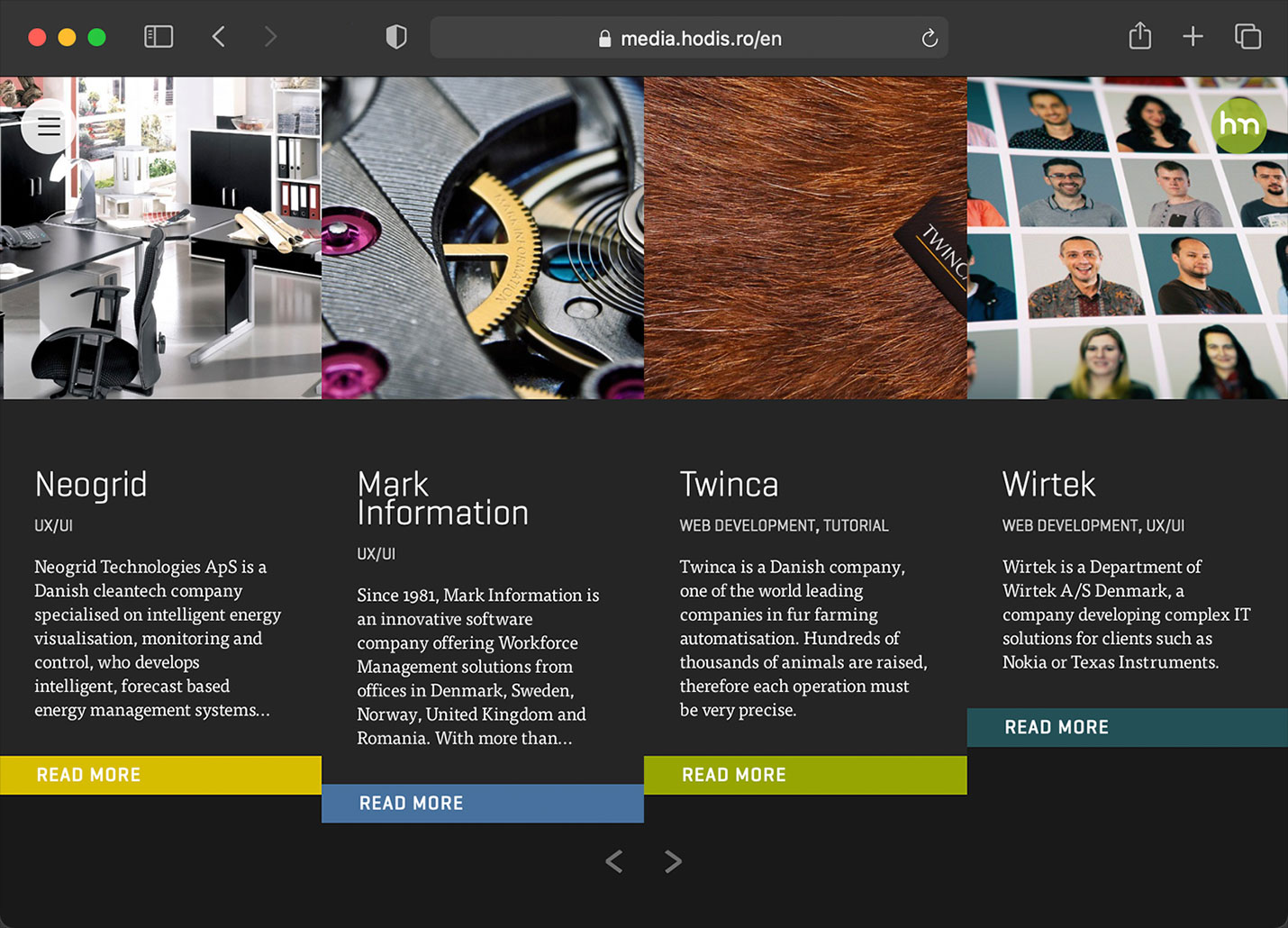Image resolution: width=1288 pixels, height=928 pixels.
Task: Click the address bar media.hodis.ro/en
Action: pos(689,38)
